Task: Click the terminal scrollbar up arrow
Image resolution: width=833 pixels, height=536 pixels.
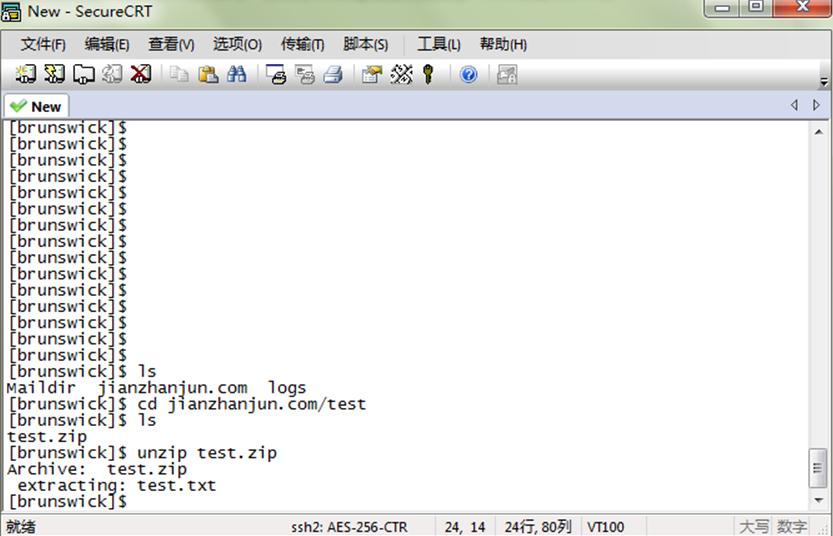Action: pyautogui.click(x=819, y=132)
